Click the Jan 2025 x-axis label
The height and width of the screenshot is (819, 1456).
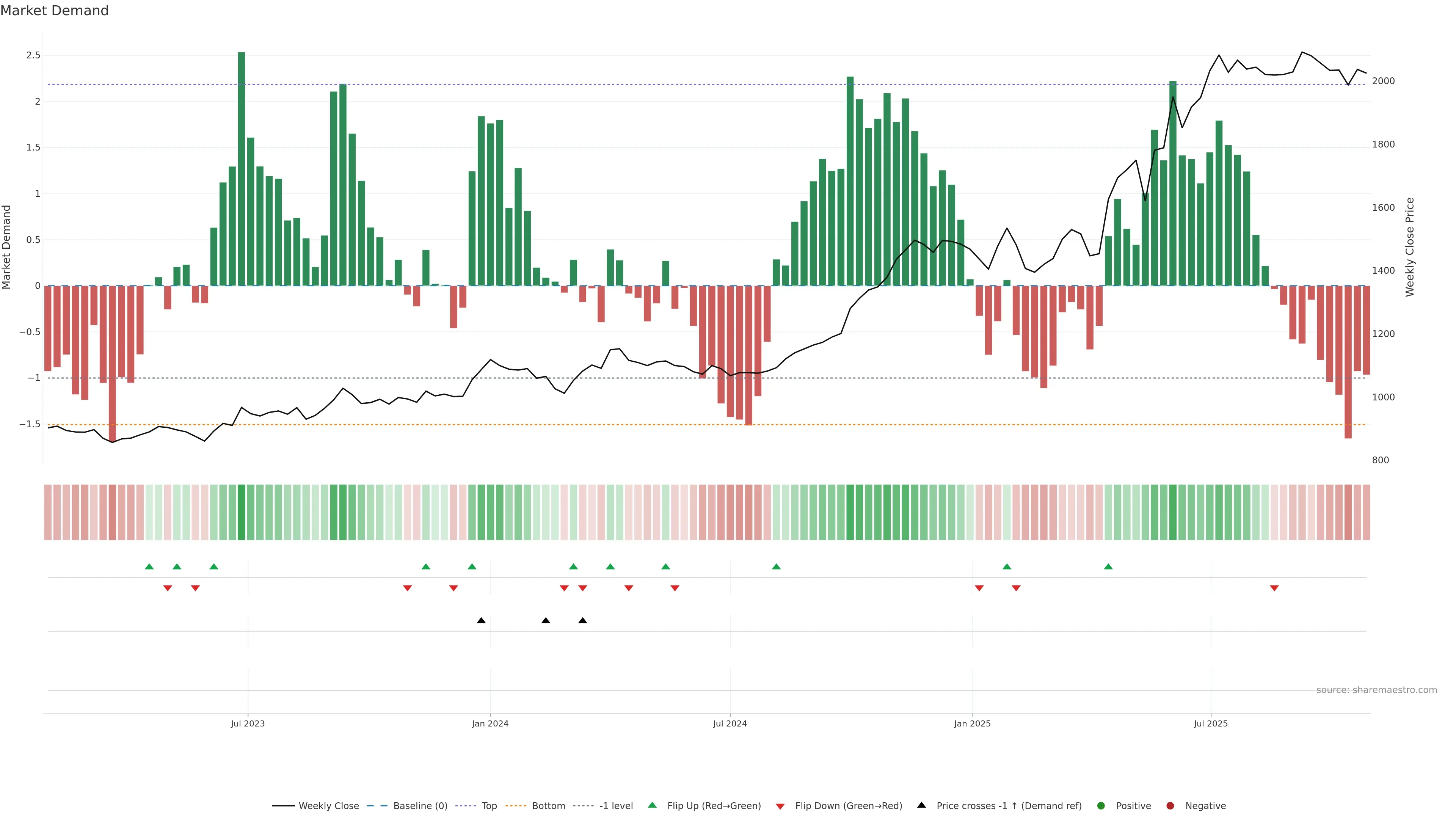(972, 723)
